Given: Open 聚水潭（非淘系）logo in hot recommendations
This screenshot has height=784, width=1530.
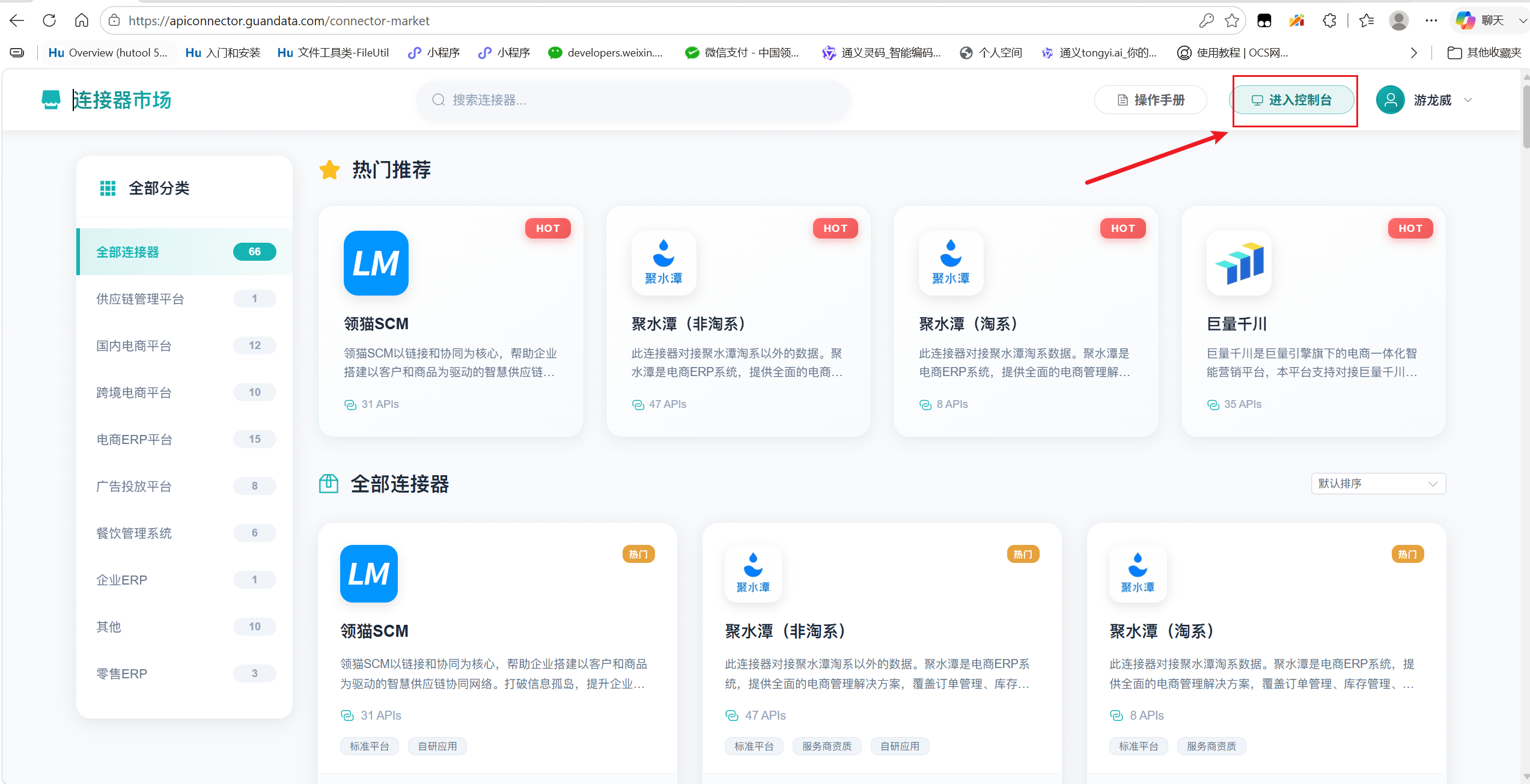Looking at the screenshot, I should pyautogui.click(x=663, y=263).
